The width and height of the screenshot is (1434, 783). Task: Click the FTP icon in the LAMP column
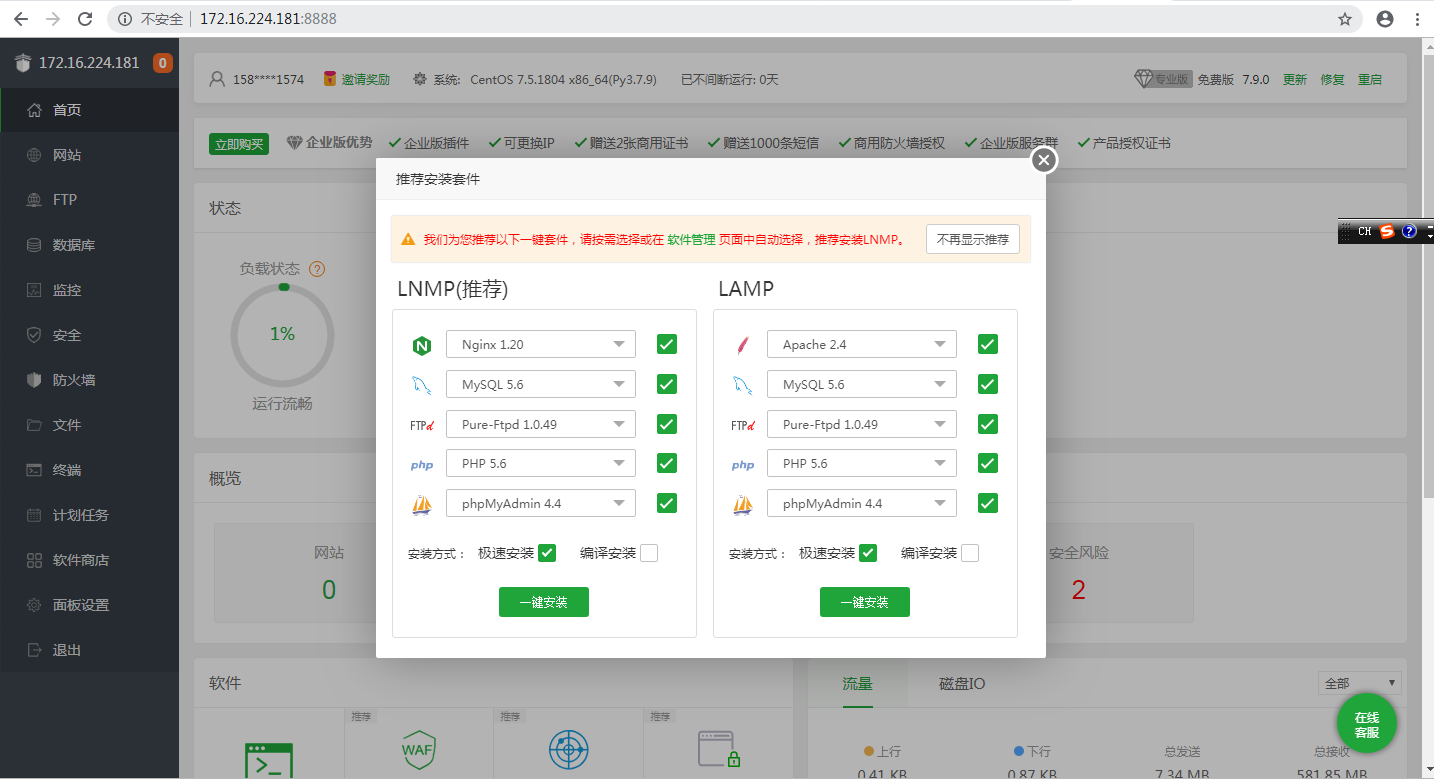coord(742,425)
